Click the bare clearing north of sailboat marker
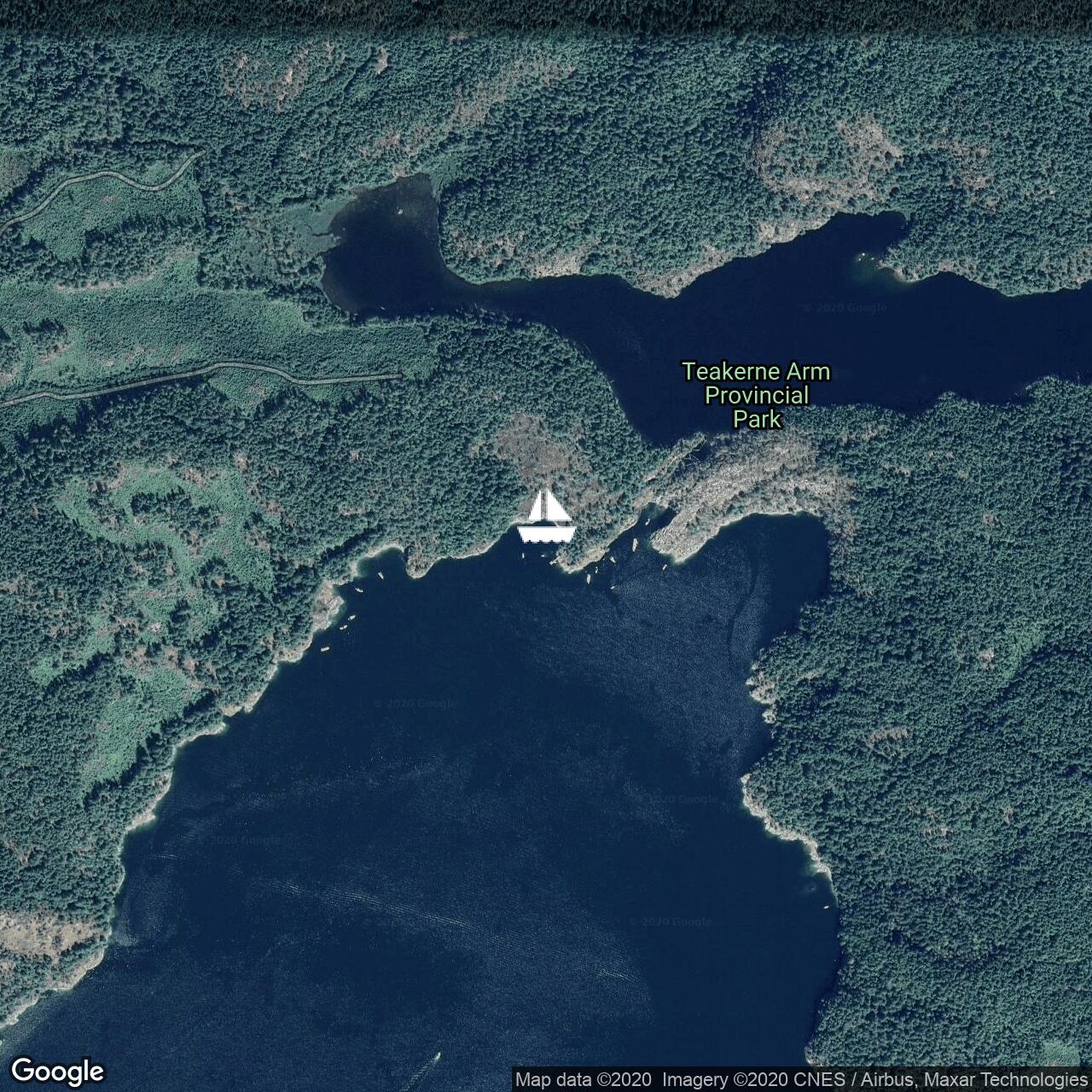 pos(533,444)
